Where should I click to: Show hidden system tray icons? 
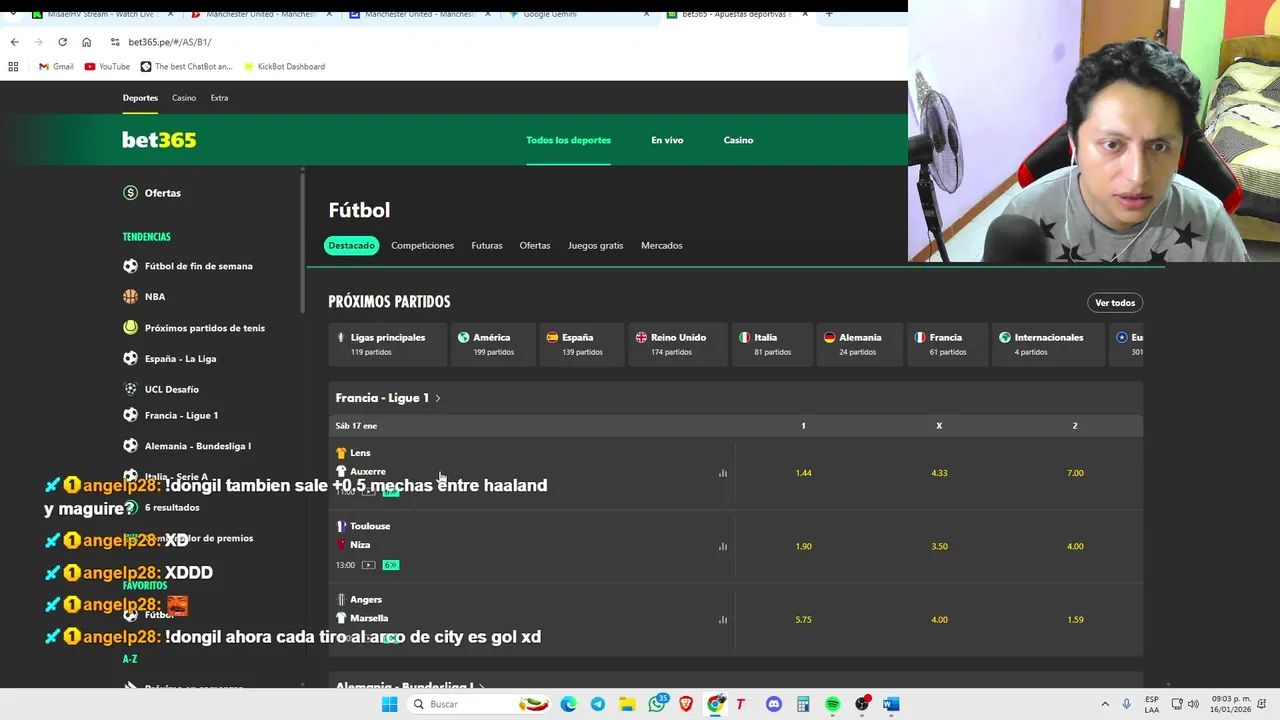pyautogui.click(x=1105, y=704)
